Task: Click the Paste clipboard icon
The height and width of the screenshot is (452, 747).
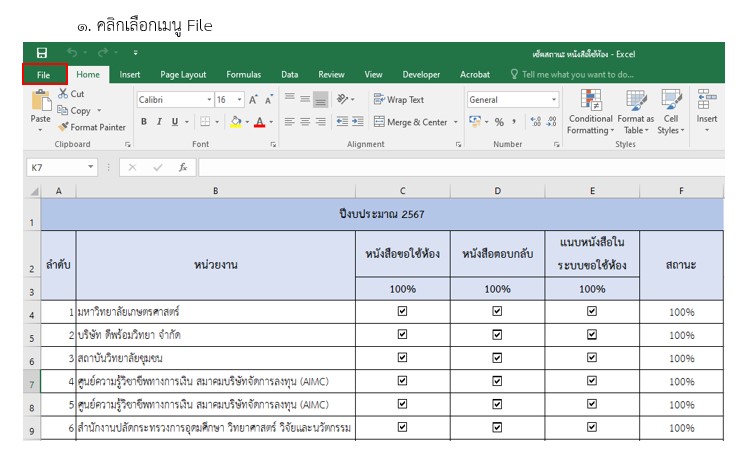Action: point(40,105)
